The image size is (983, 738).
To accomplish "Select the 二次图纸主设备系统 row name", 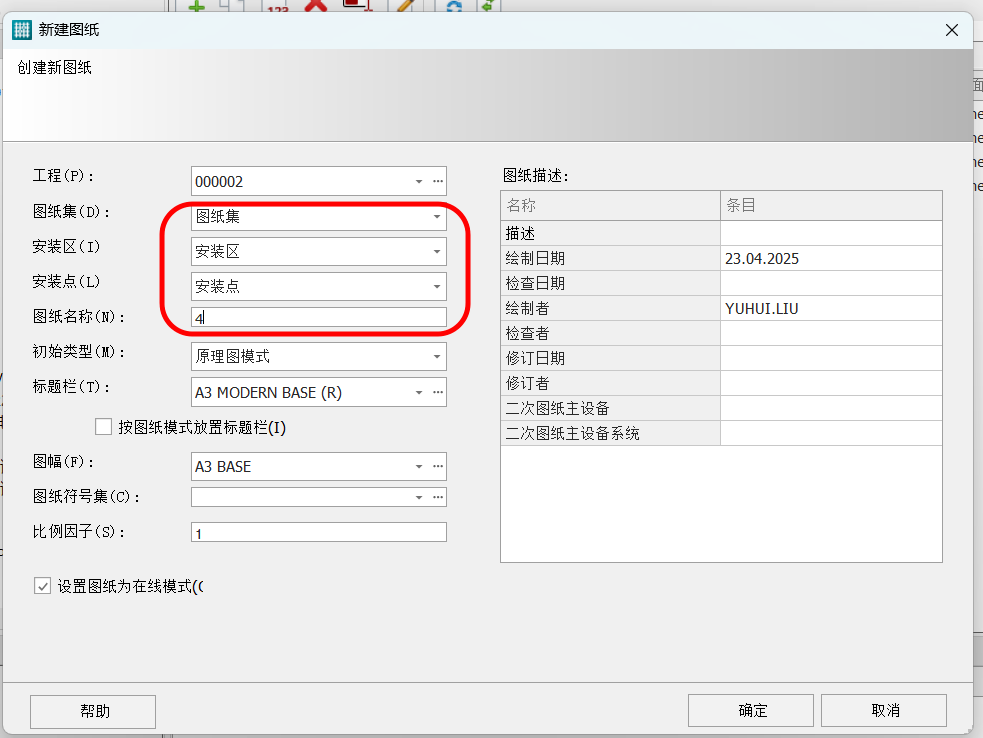I will tap(611, 433).
